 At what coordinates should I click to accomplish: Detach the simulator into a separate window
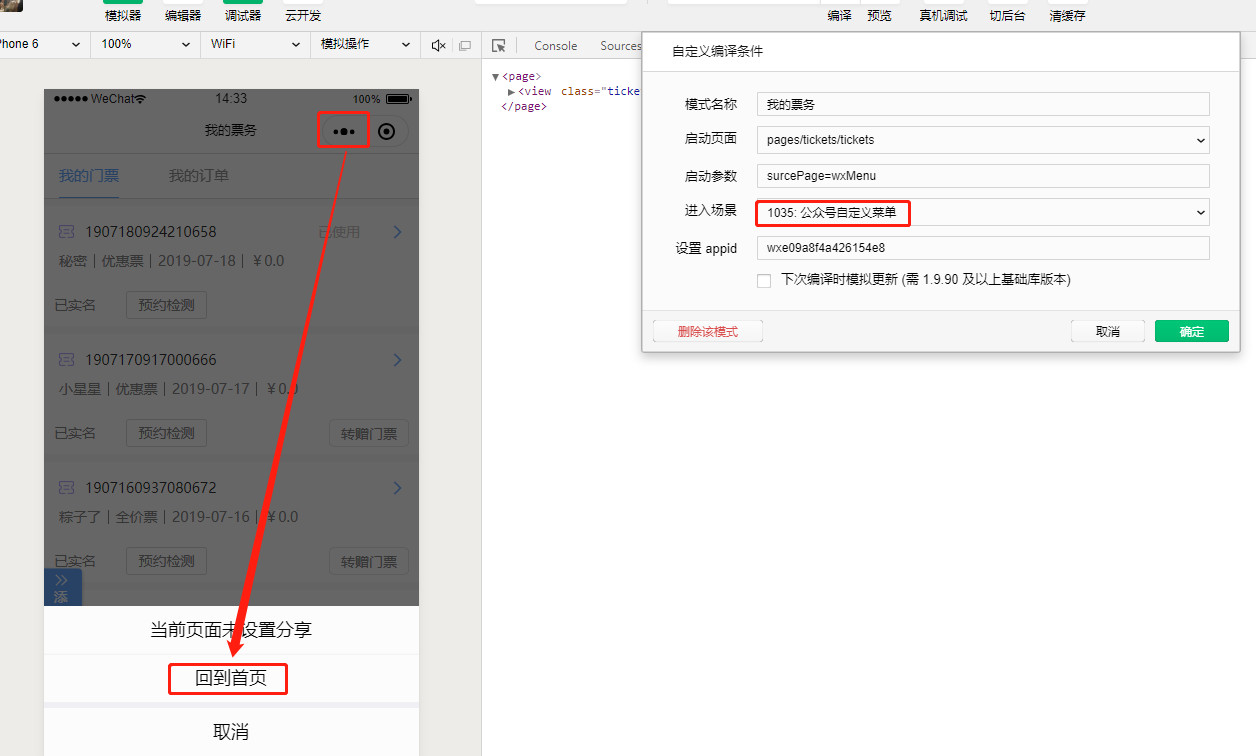coord(465,45)
